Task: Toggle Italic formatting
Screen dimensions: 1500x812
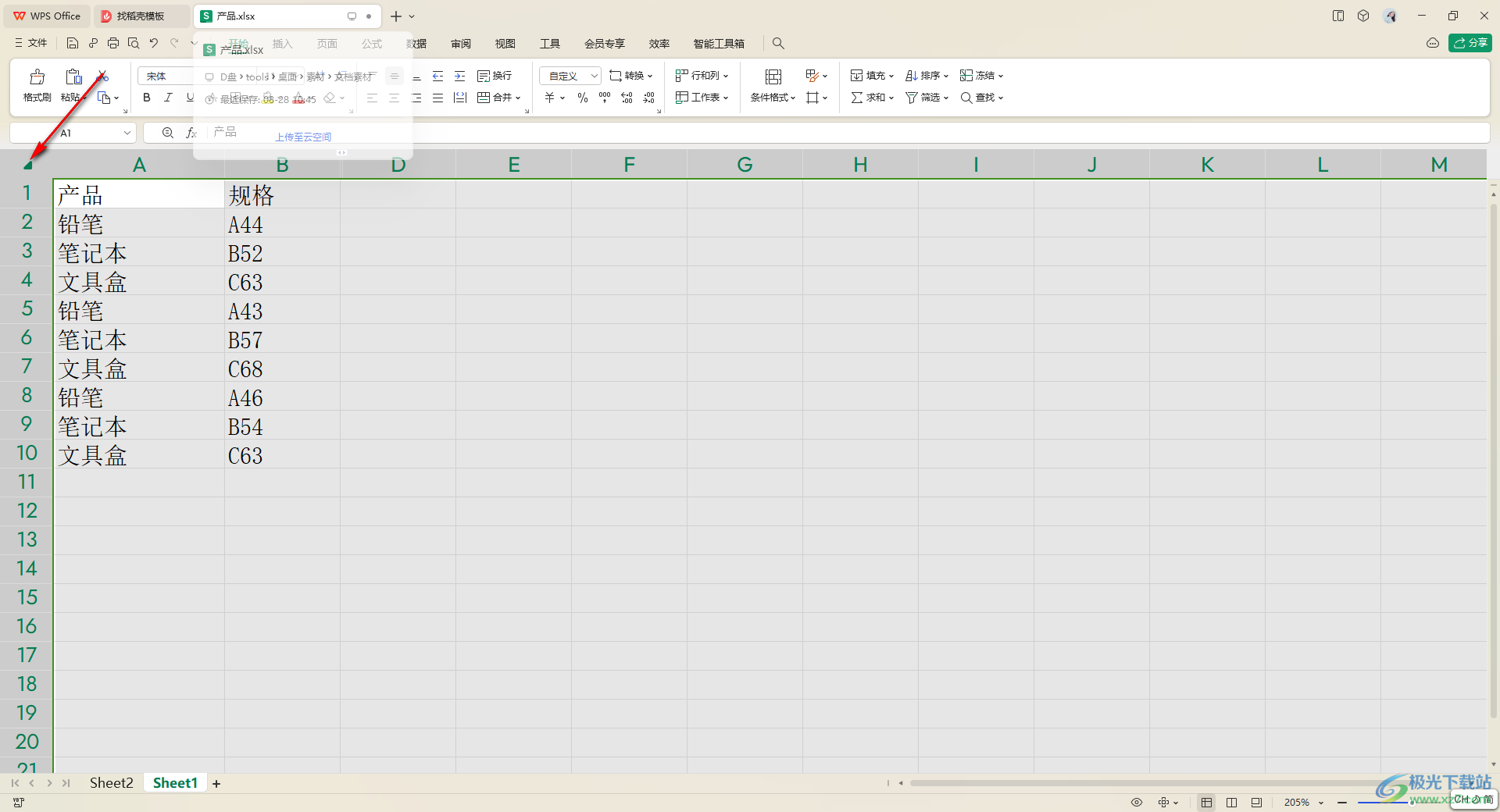Action: (x=168, y=98)
